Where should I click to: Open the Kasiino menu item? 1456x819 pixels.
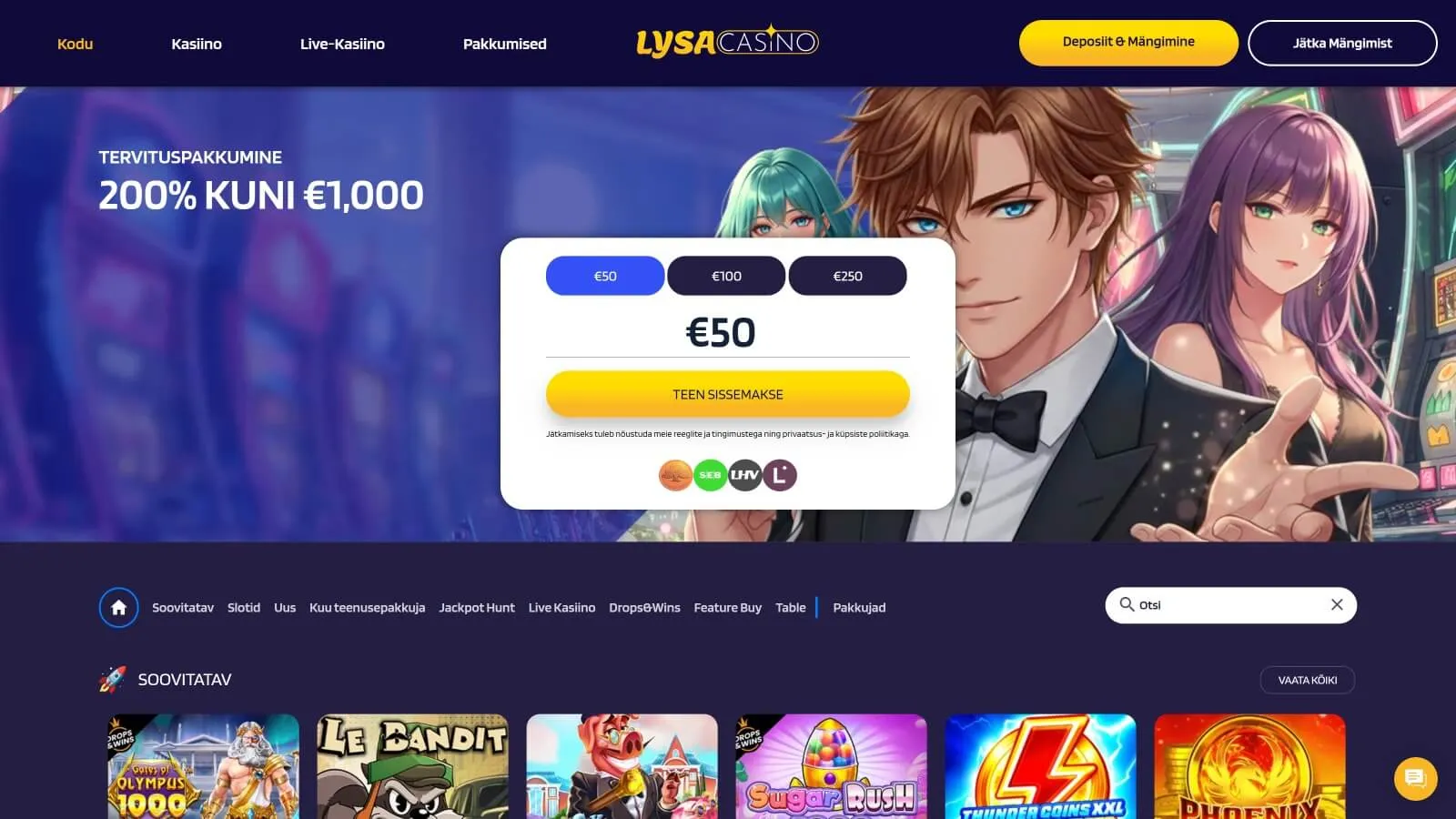[x=197, y=44]
